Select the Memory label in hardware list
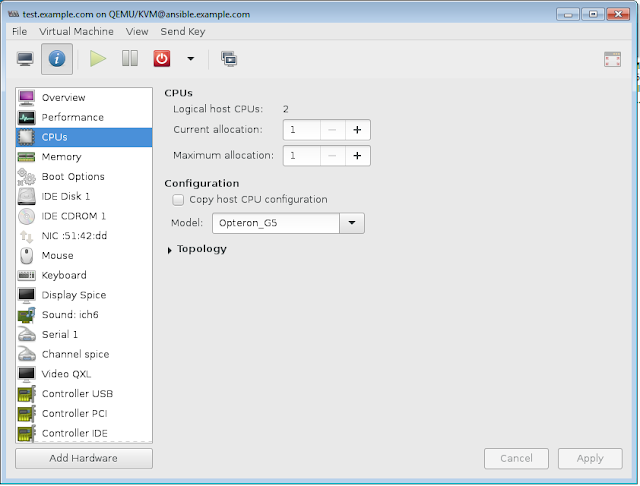 pyautogui.click(x=62, y=157)
